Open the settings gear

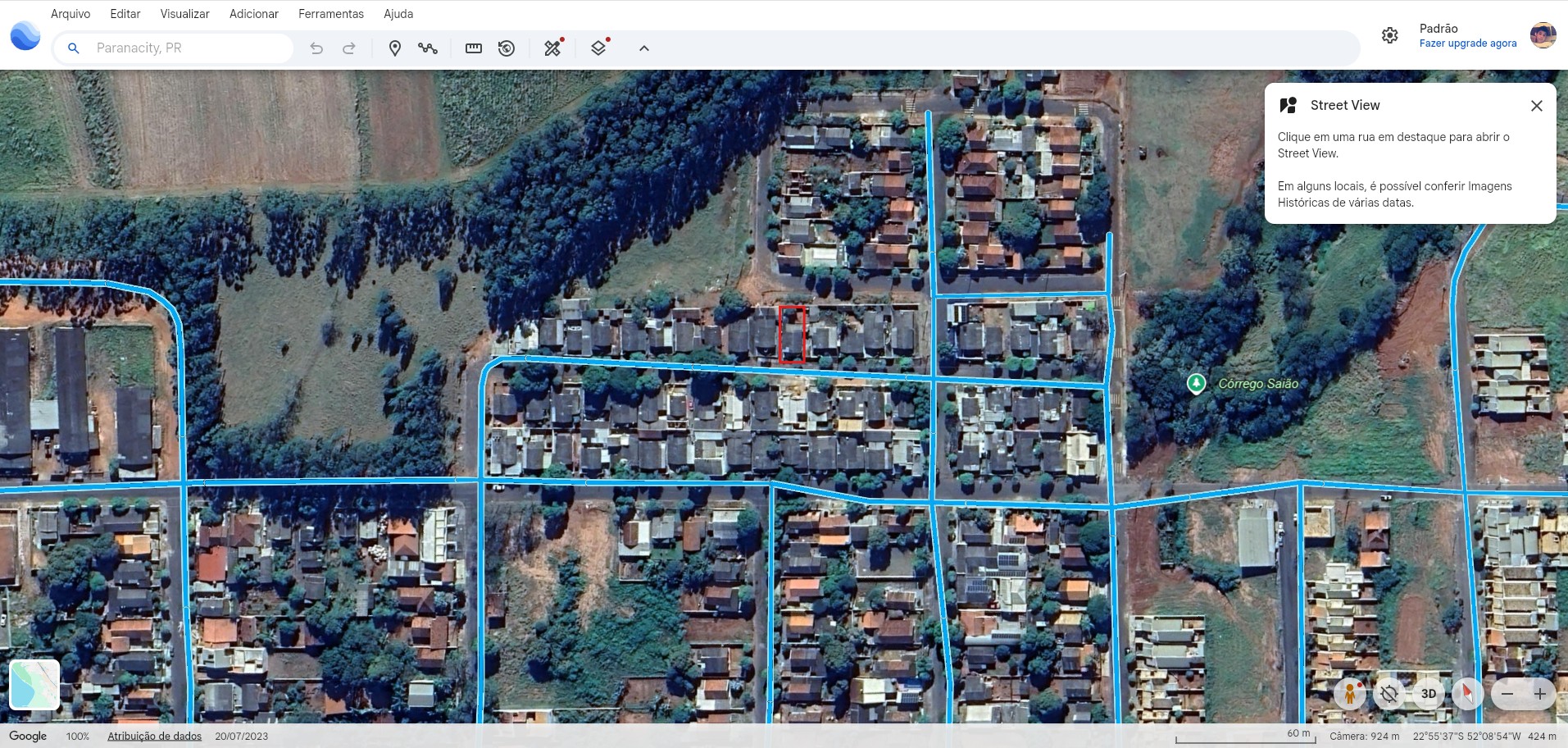point(1389,35)
